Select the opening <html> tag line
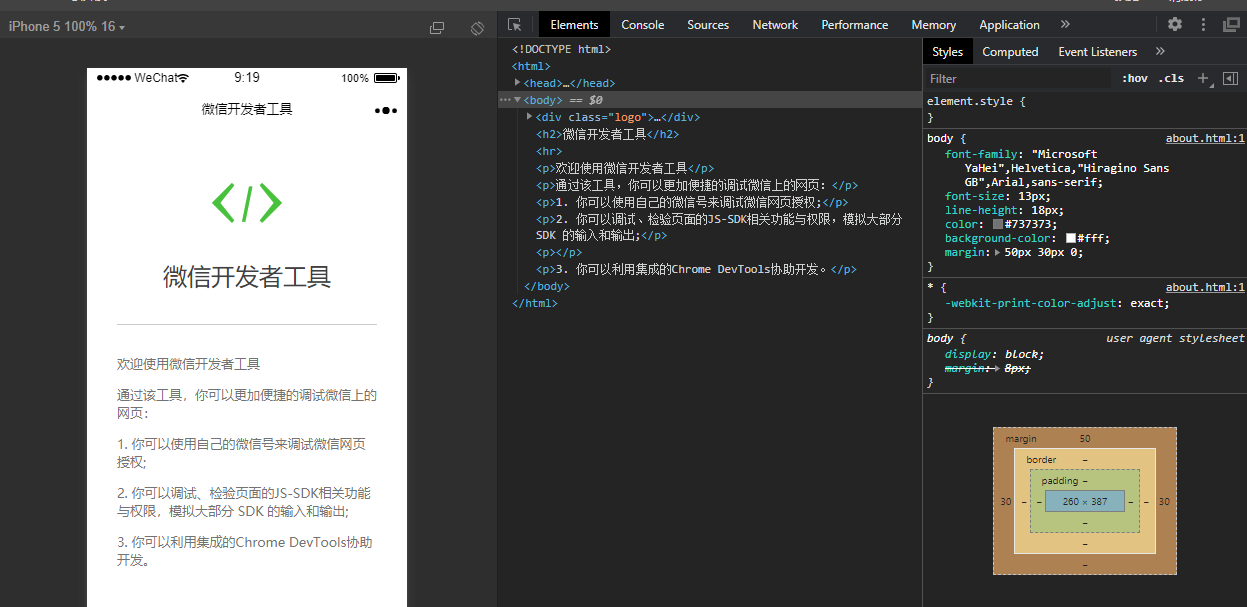The image size is (1247, 607). click(531, 66)
